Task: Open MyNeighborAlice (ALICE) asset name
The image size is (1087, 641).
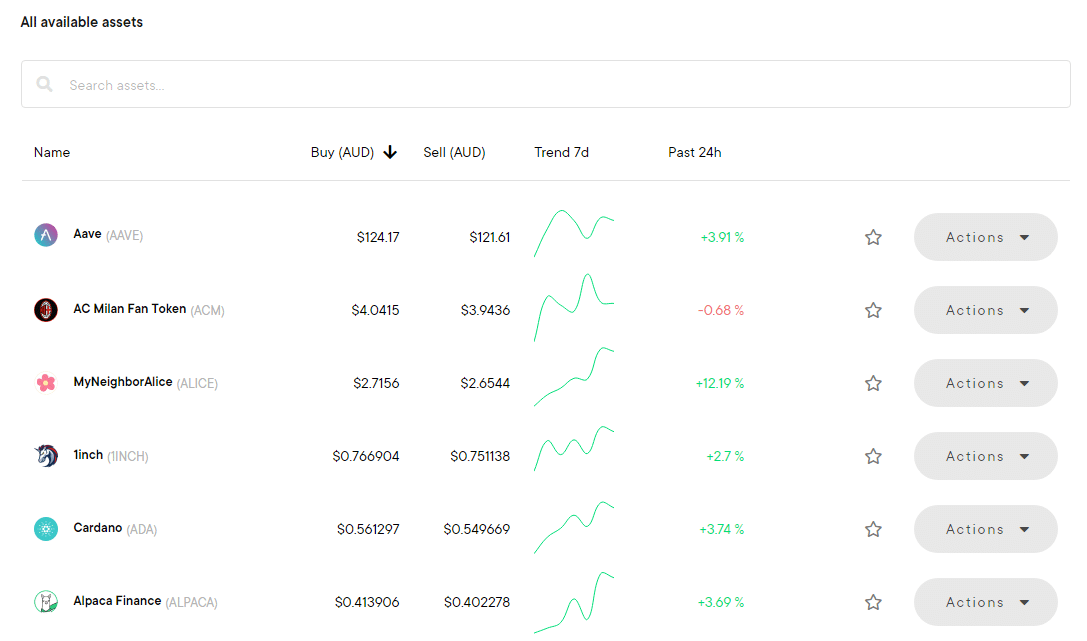Action: 146,383
